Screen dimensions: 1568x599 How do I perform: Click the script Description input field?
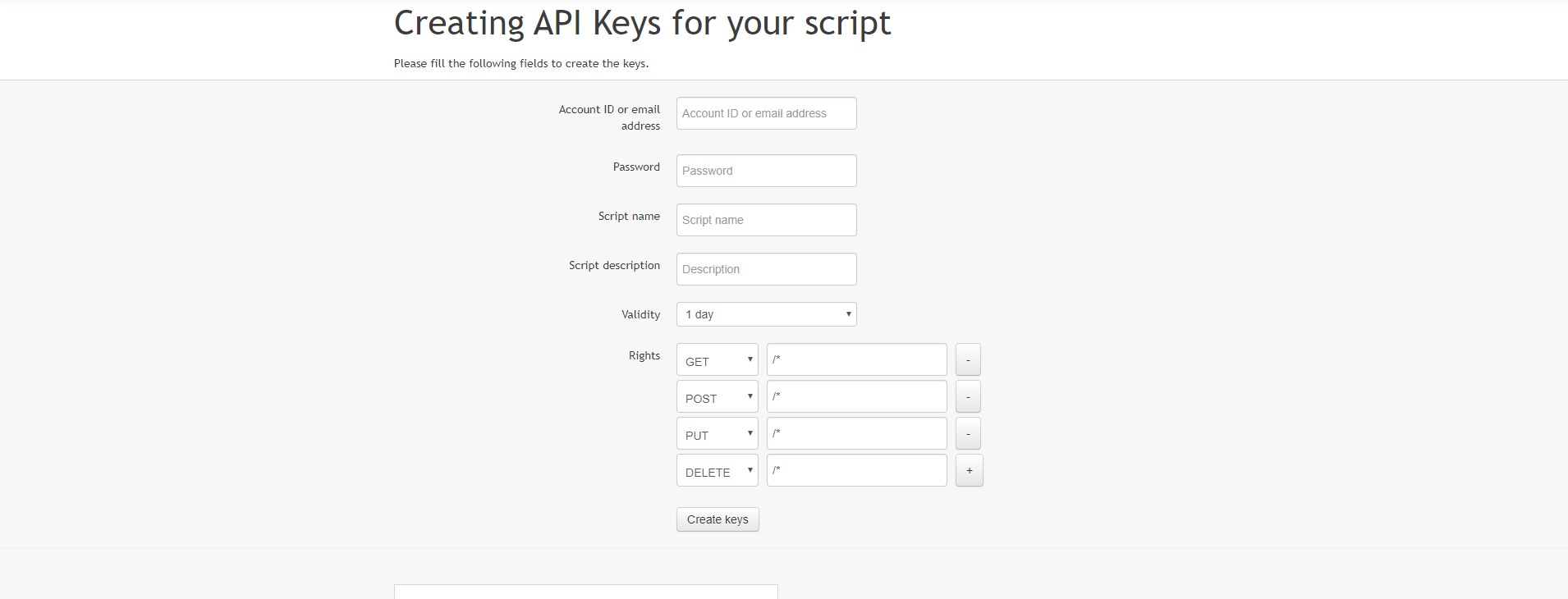pos(766,269)
